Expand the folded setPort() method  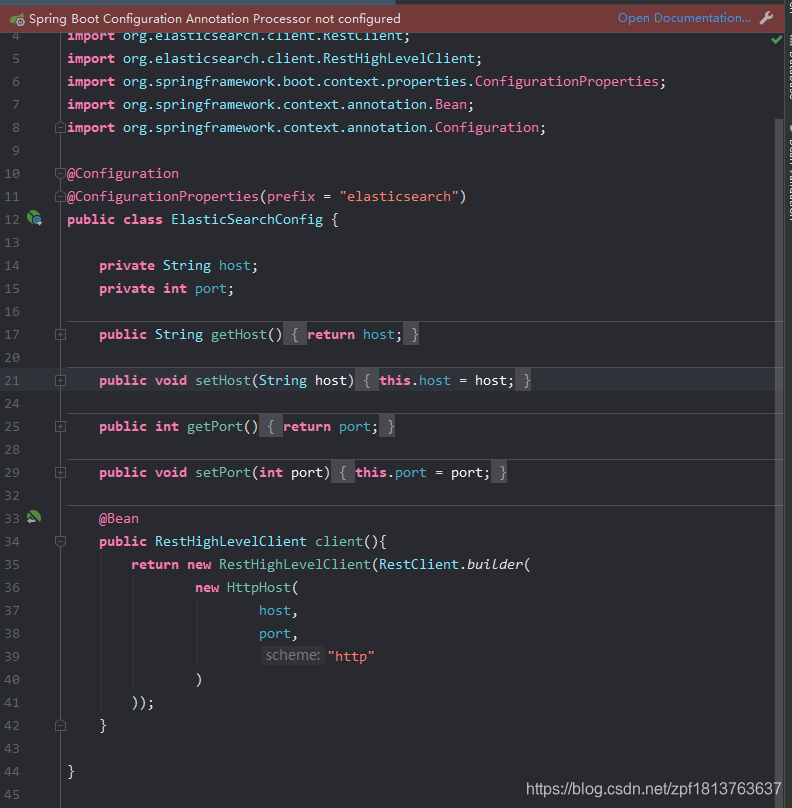click(60, 473)
